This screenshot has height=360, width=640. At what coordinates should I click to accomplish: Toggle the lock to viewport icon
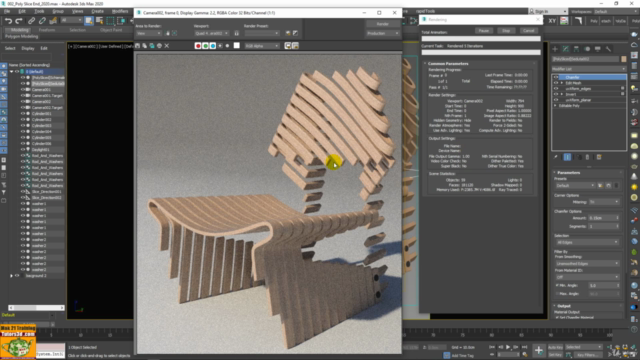click(x=237, y=33)
